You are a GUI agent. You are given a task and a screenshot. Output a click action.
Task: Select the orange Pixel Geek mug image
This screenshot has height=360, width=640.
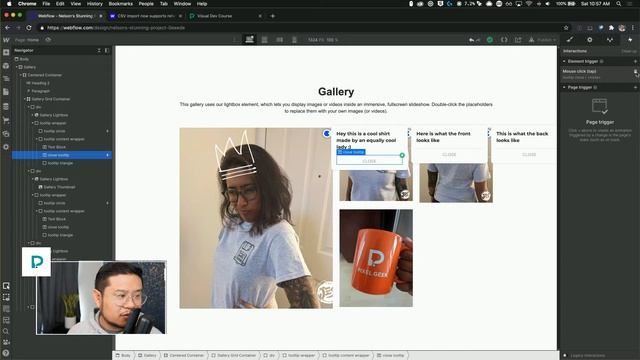coord(376,258)
